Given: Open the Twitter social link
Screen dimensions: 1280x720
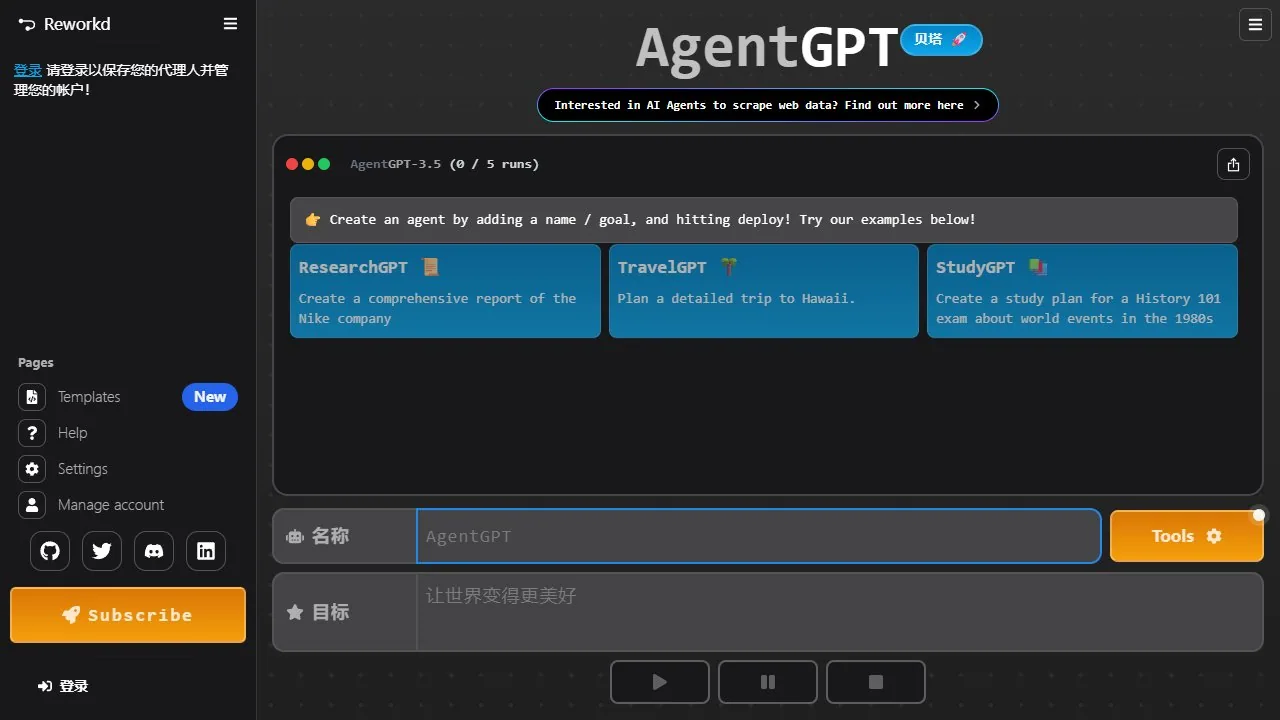Looking at the screenshot, I should coord(102,551).
